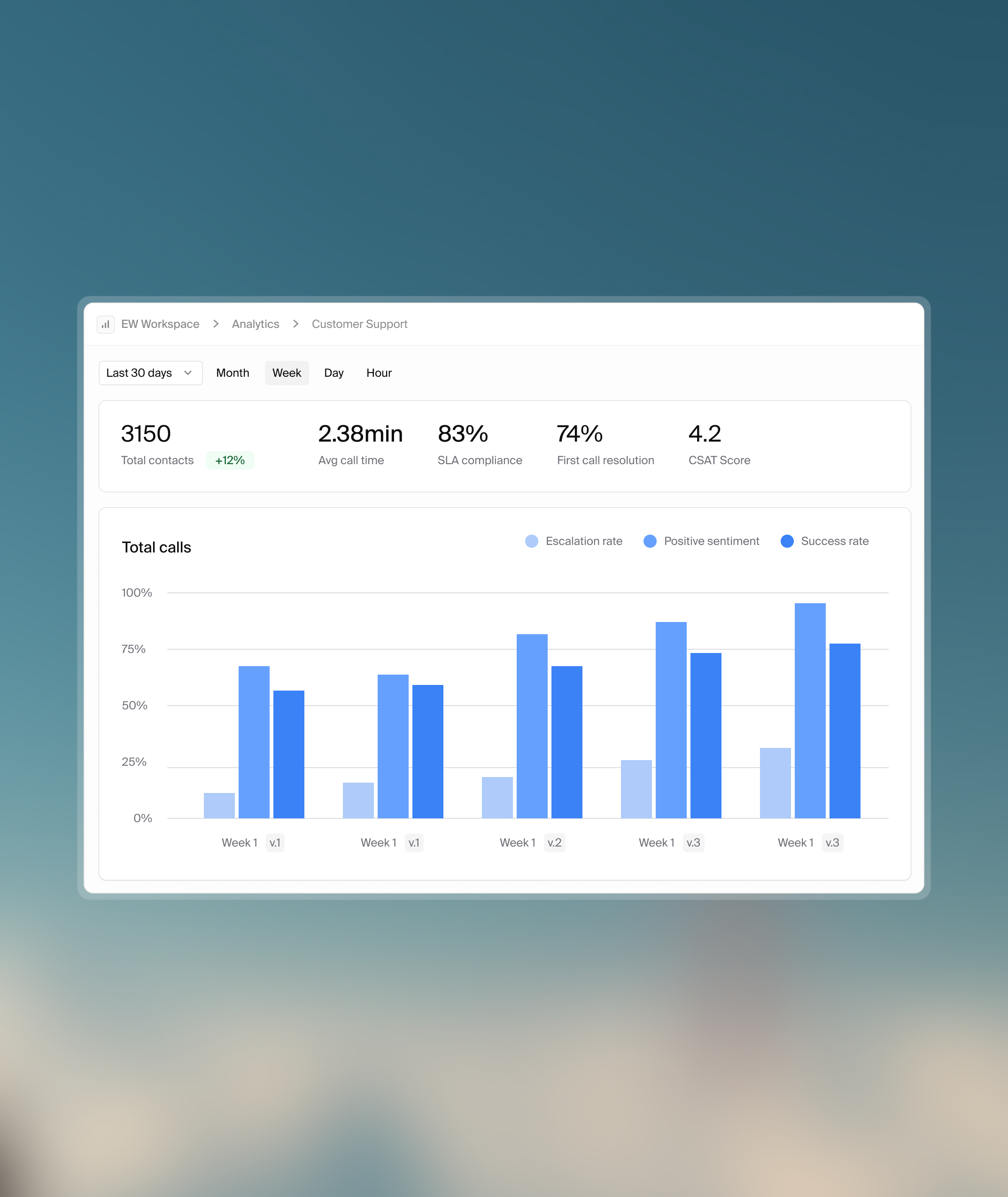This screenshot has height=1197, width=1008.
Task: Click the Avg call time label
Action: [351, 460]
